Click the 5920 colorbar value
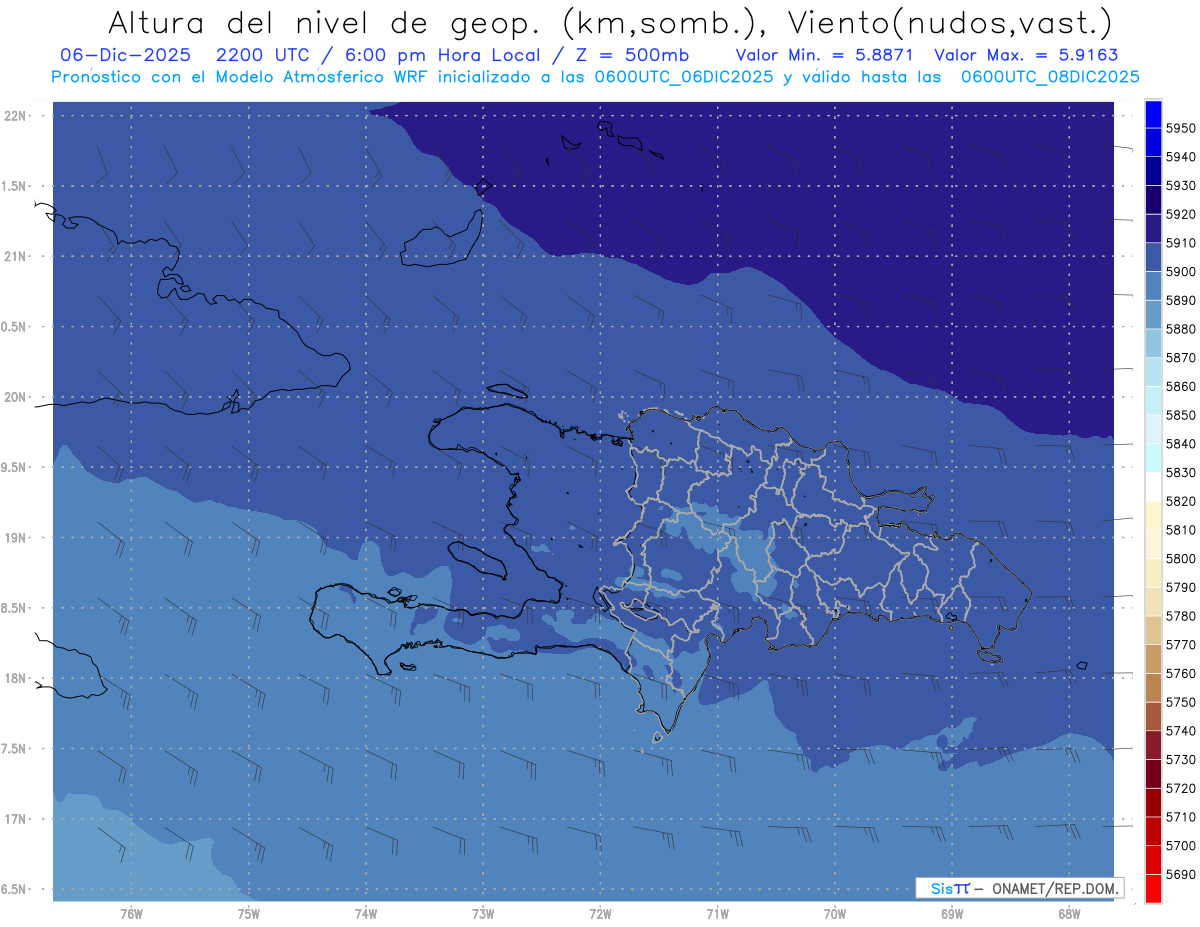Viewport: 1200px width, 927px height. [1181, 214]
